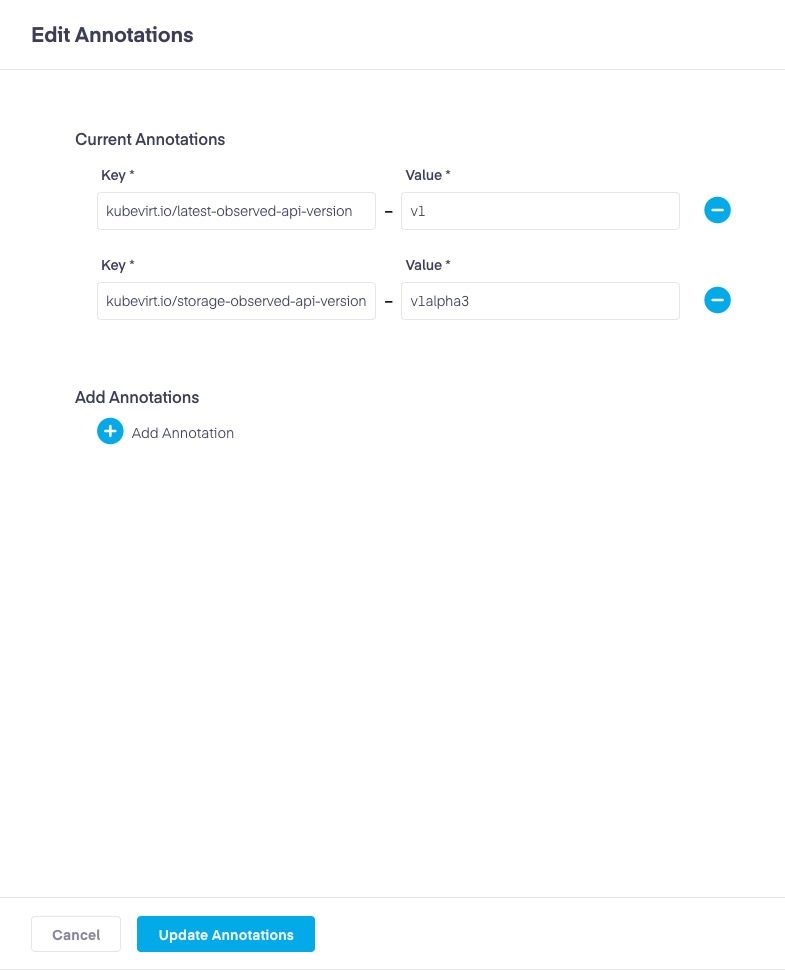
Task: Click the Current Annotations section heading
Action: tap(150, 140)
